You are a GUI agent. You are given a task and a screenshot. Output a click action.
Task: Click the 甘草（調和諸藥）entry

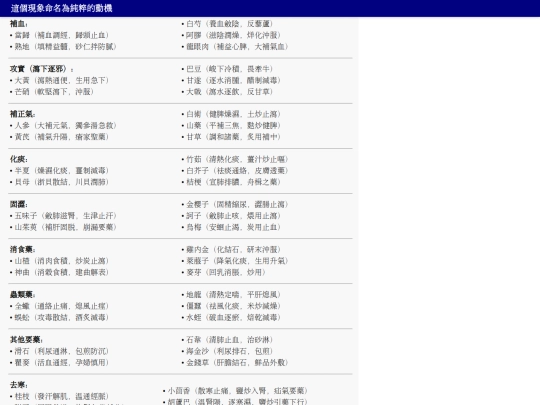pyautogui.click(x=231, y=137)
